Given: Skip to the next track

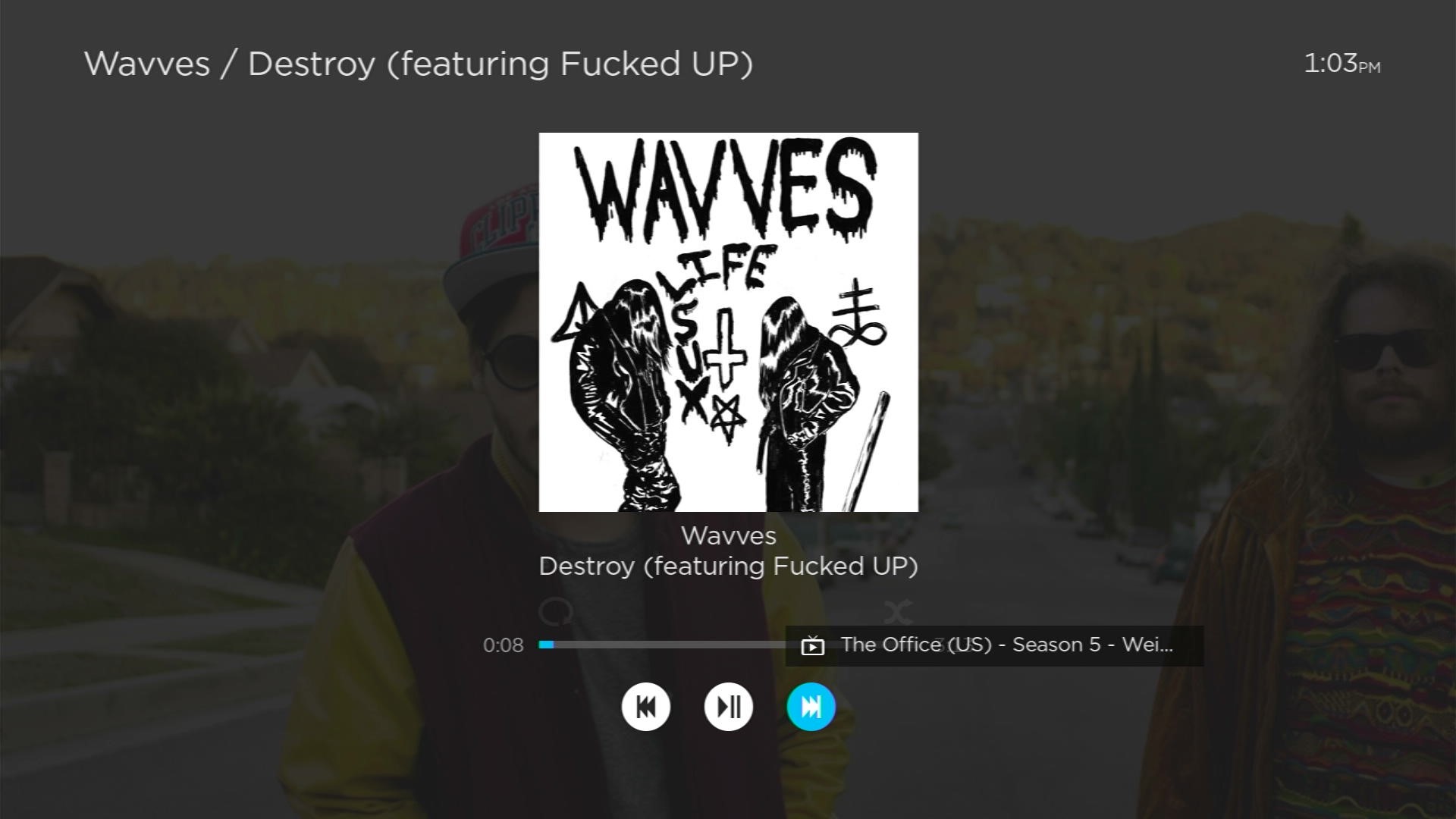Looking at the screenshot, I should [x=811, y=707].
